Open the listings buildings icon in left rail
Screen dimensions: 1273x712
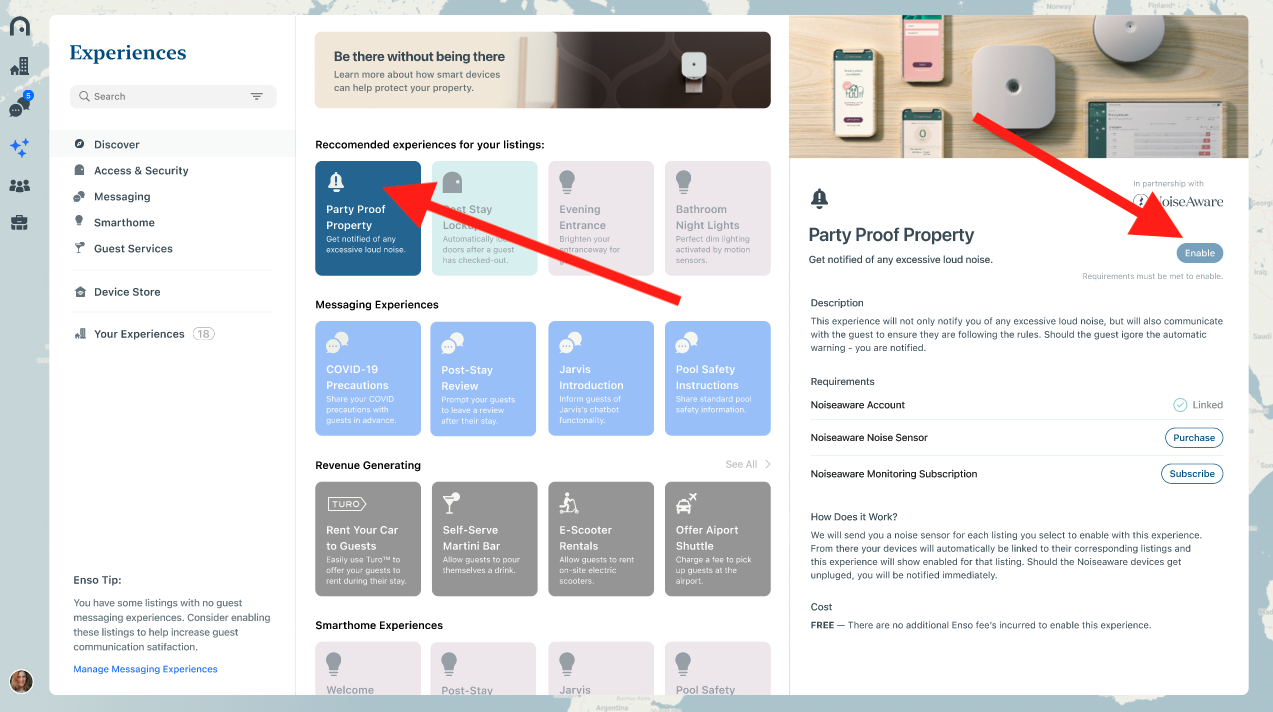click(19, 67)
